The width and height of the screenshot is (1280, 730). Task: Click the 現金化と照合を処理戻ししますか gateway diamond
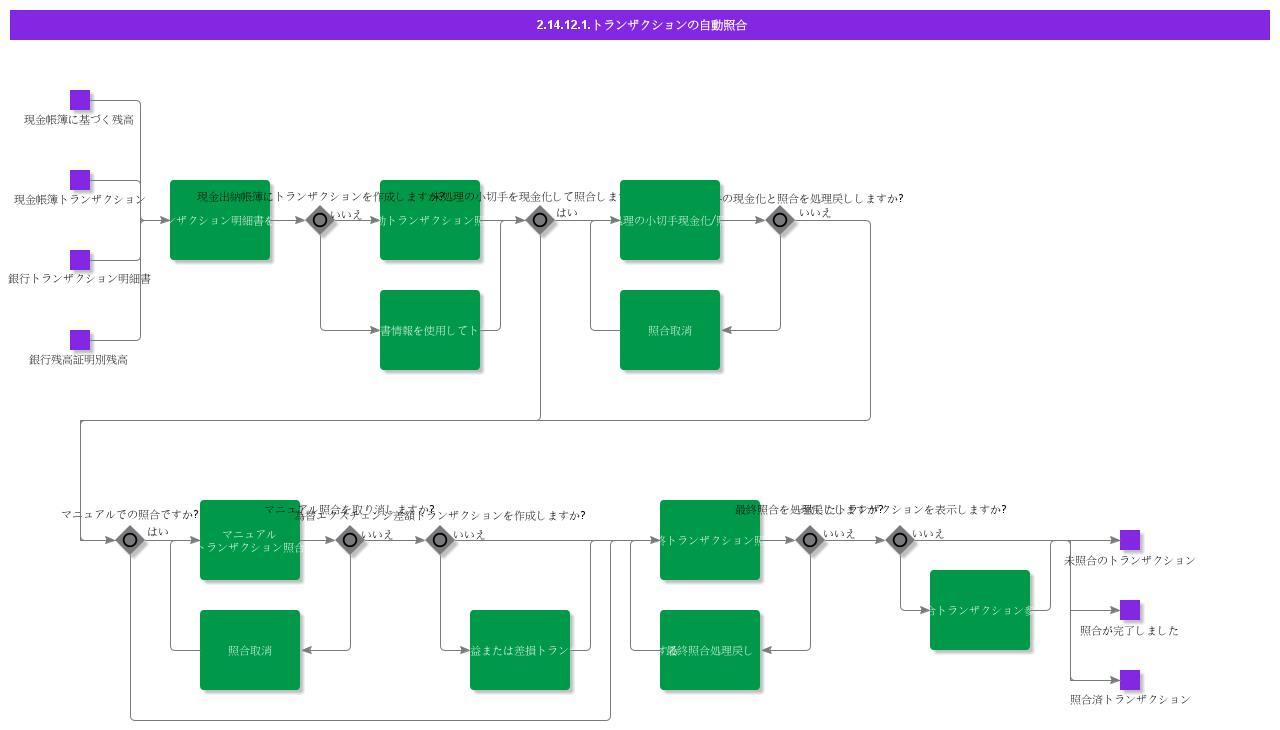coord(780,220)
